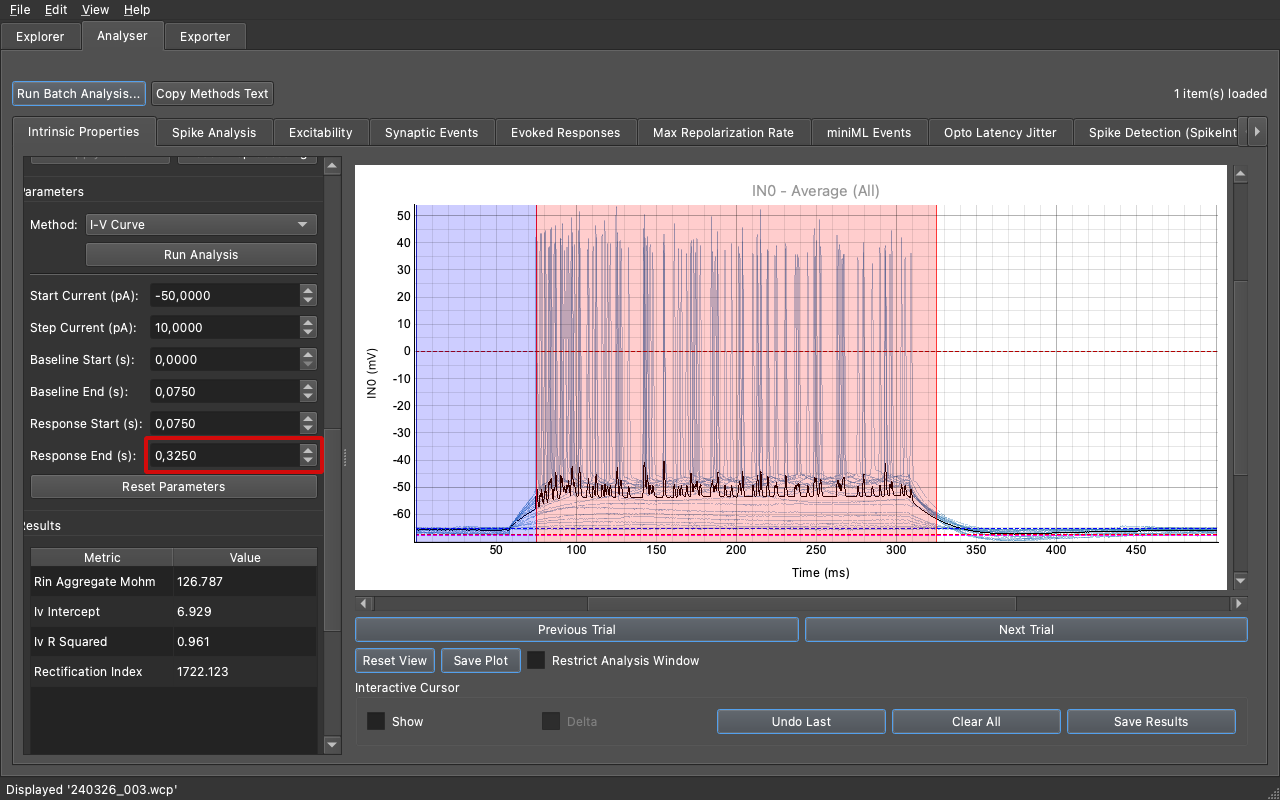Increase Response End with up arrow
The width and height of the screenshot is (1280, 800).
[x=308, y=450]
